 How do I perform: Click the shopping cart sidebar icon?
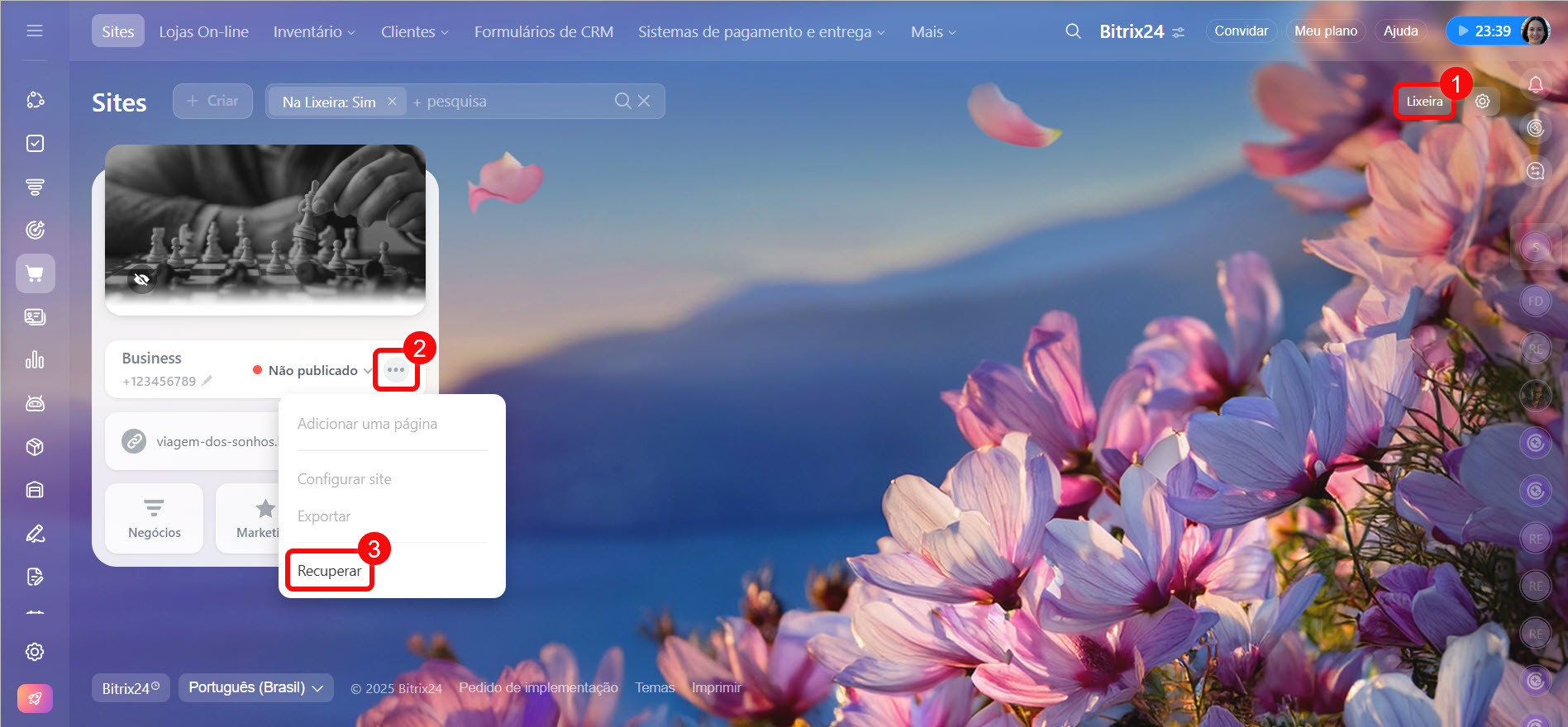35,273
